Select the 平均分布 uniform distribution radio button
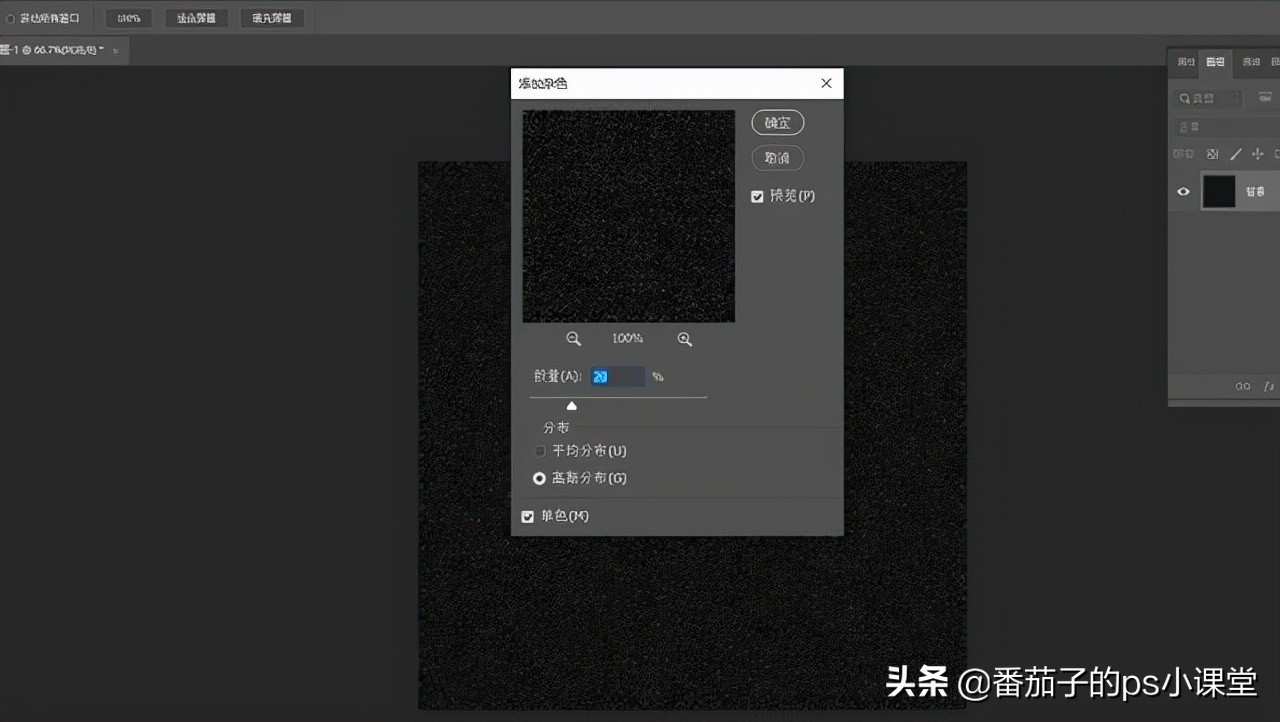The height and width of the screenshot is (722, 1280). 539,451
